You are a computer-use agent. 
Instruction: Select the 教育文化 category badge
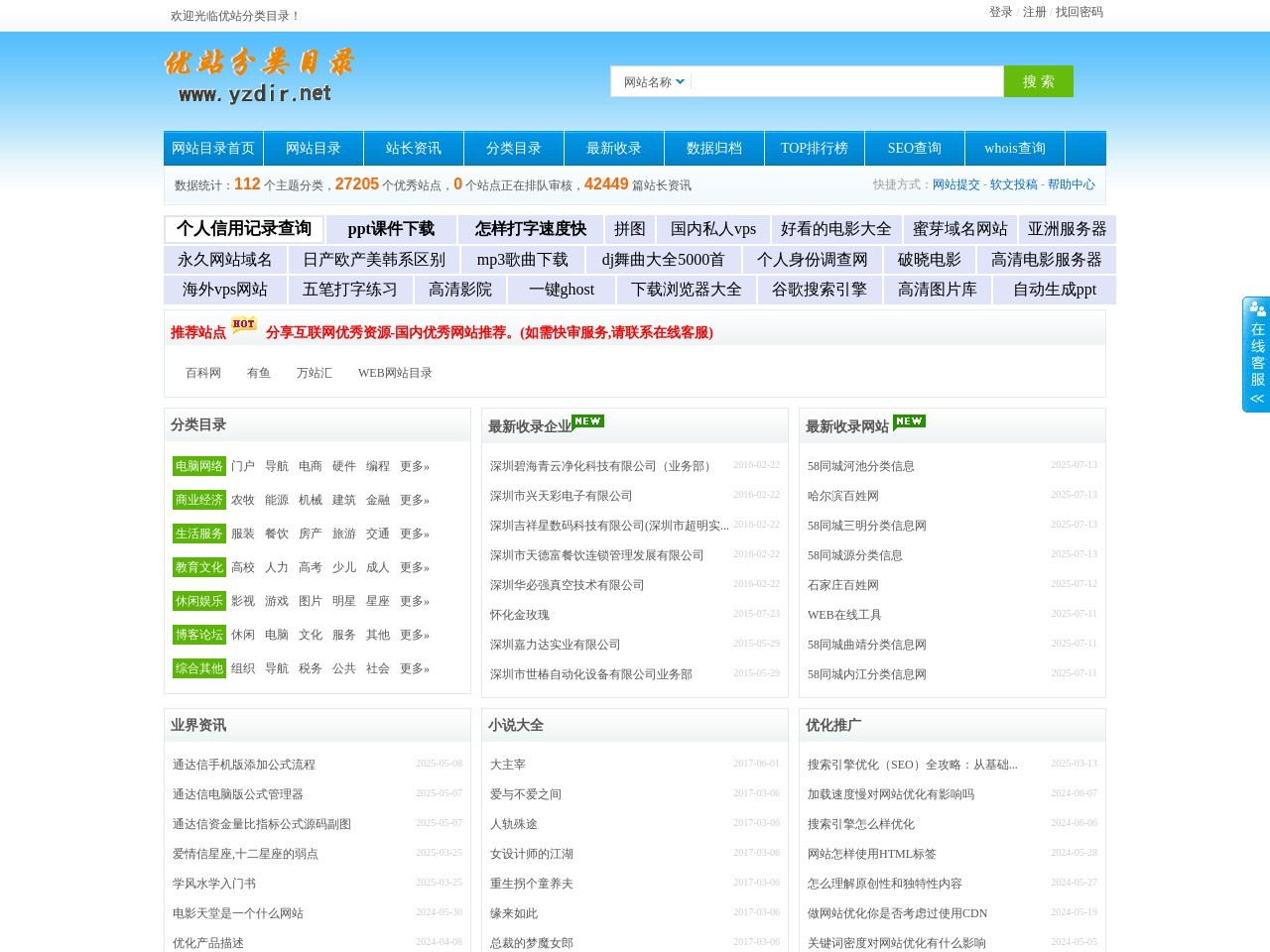[x=197, y=567]
